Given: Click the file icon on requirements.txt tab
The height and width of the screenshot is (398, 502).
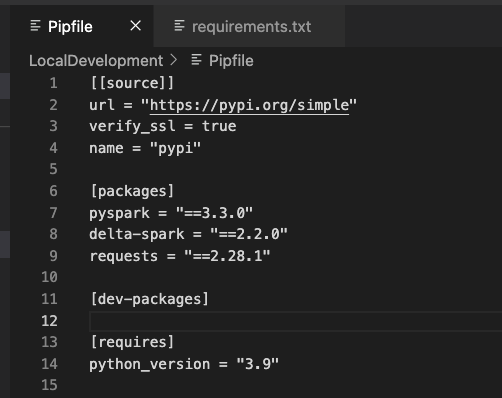Looking at the screenshot, I should pos(179,26).
